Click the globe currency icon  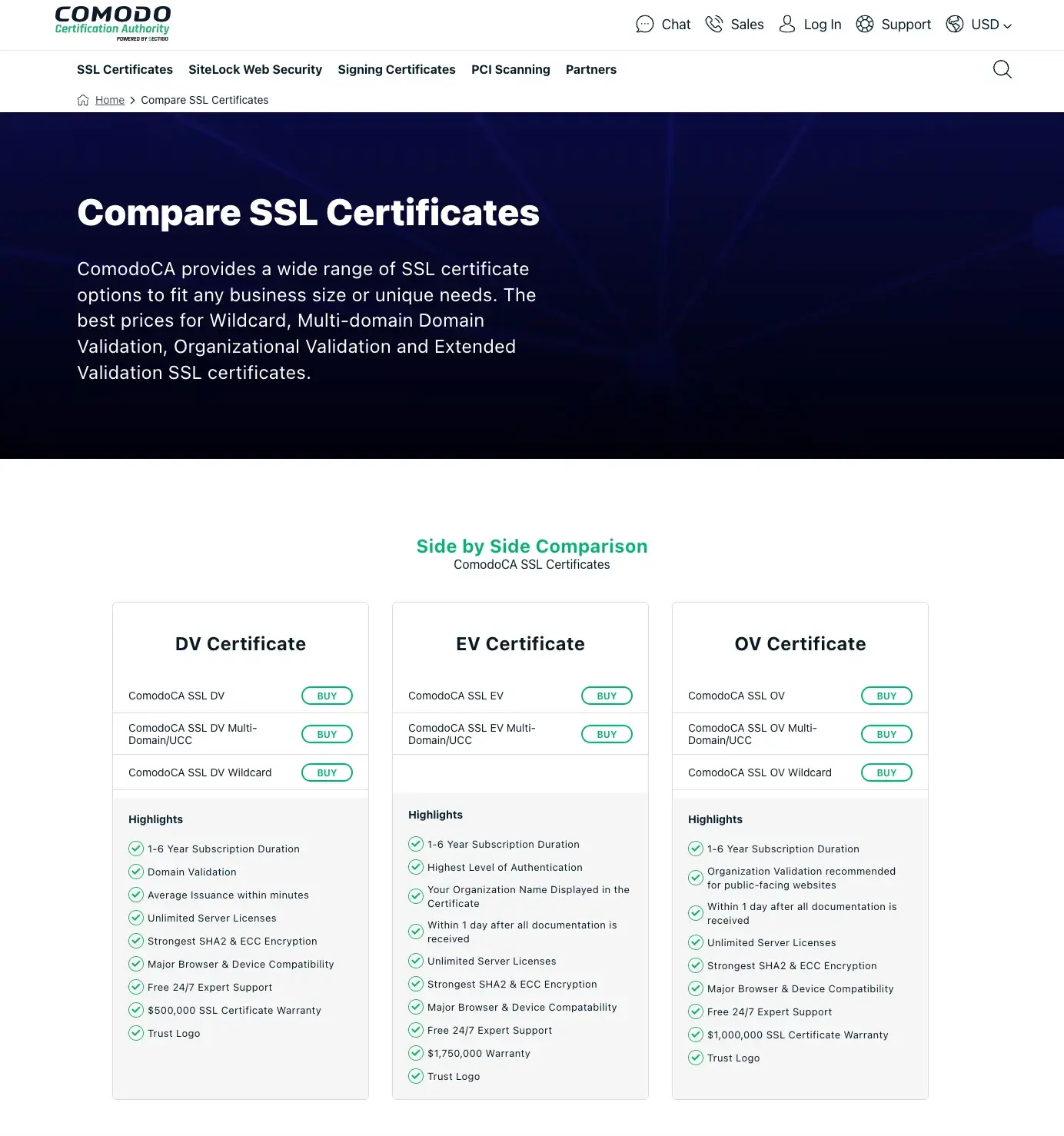coord(955,25)
